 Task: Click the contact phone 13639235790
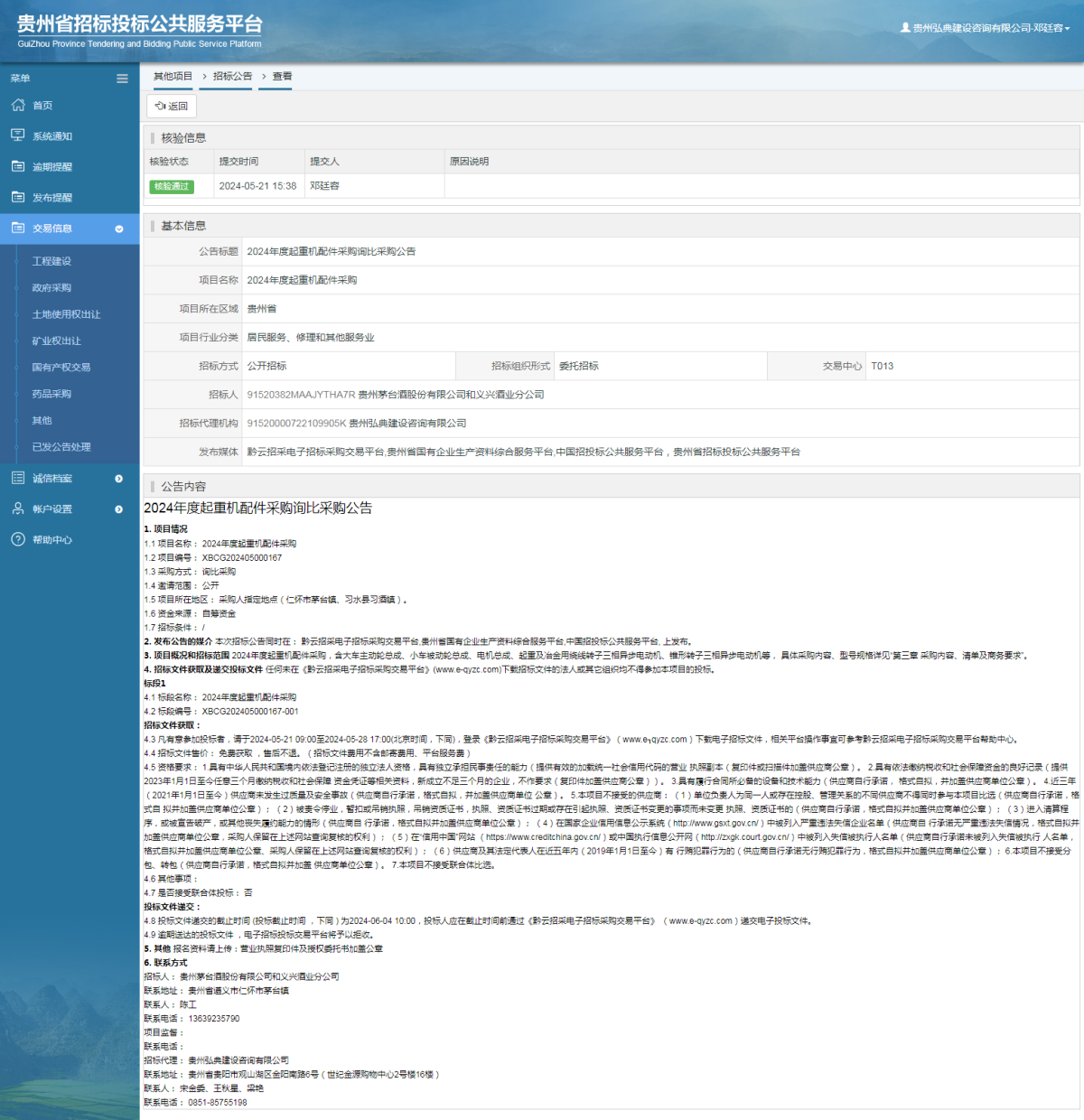point(214,1019)
